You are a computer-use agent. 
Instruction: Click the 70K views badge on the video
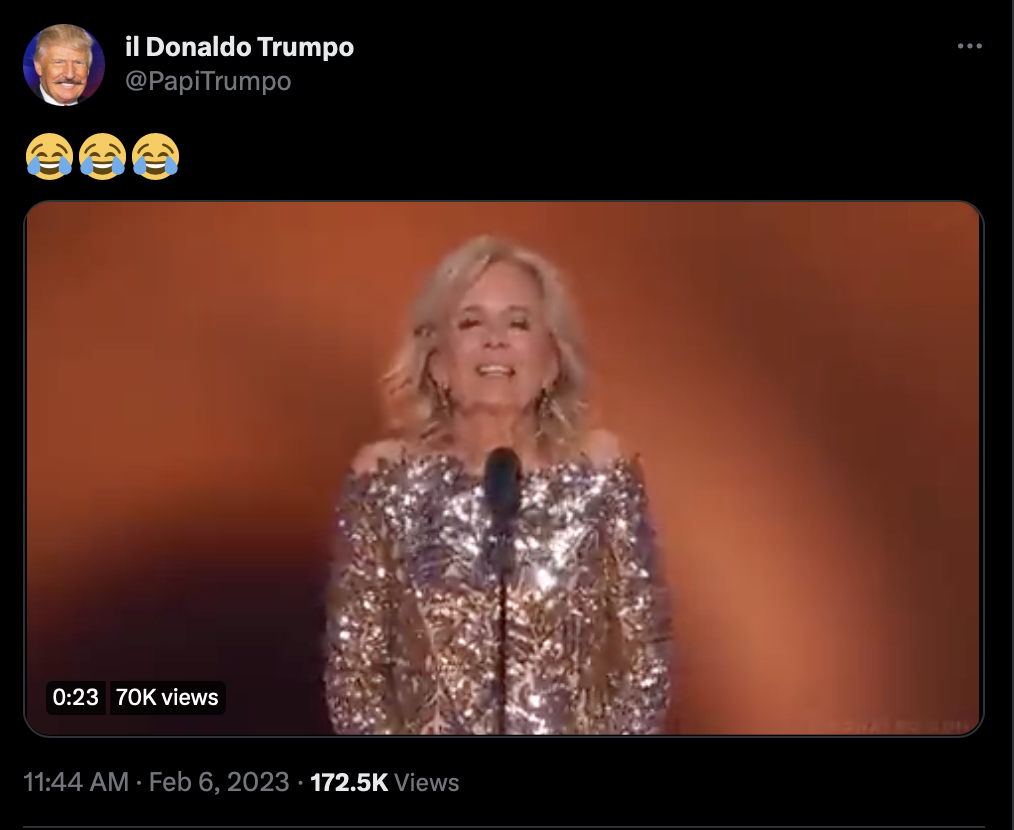[x=167, y=697]
